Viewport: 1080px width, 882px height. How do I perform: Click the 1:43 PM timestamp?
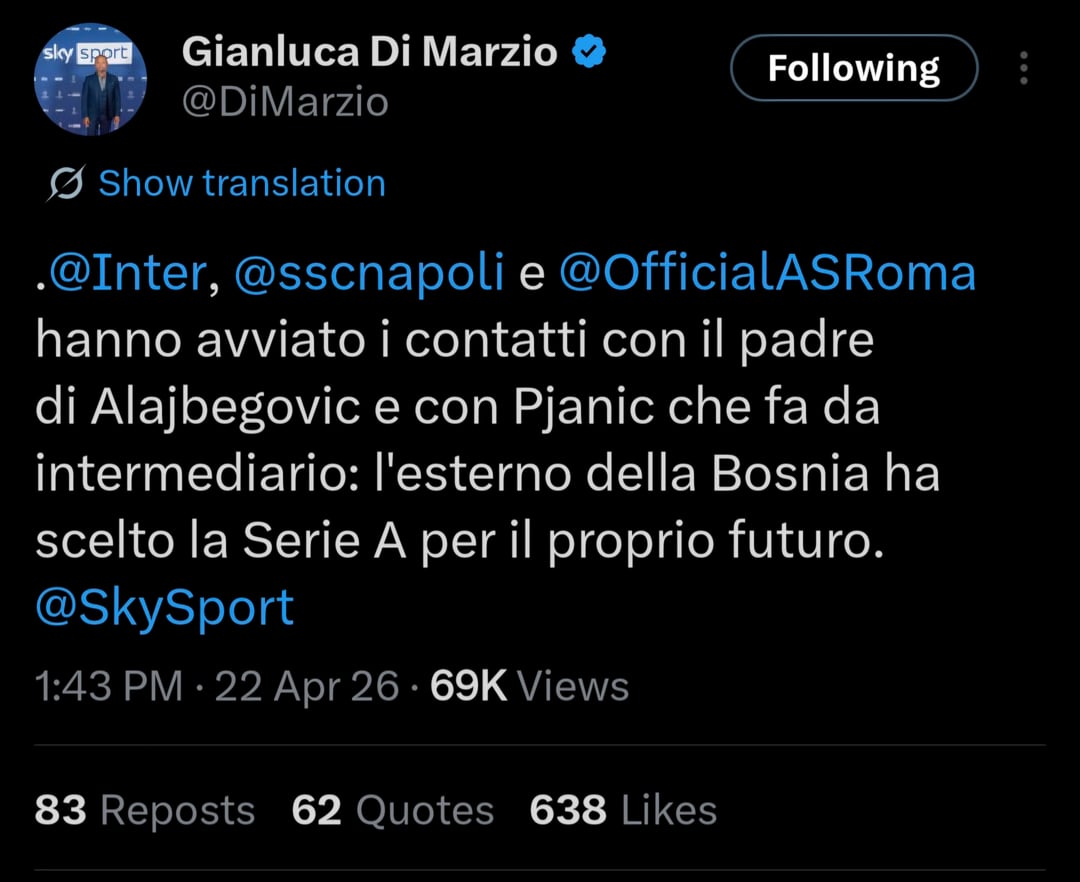coord(109,687)
